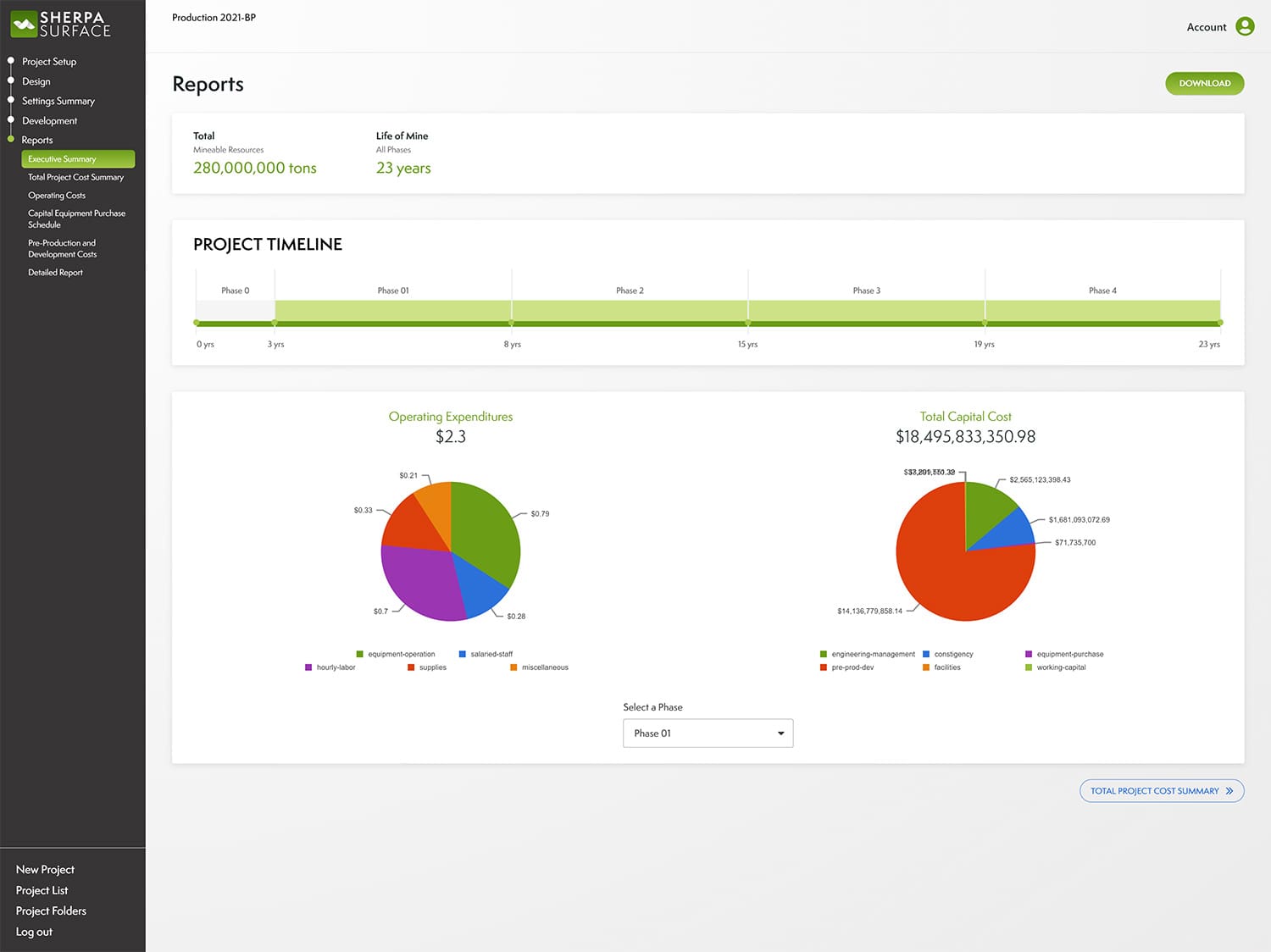Open the Detailed Report page
The image size is (1271, 952).
point(55,272)
